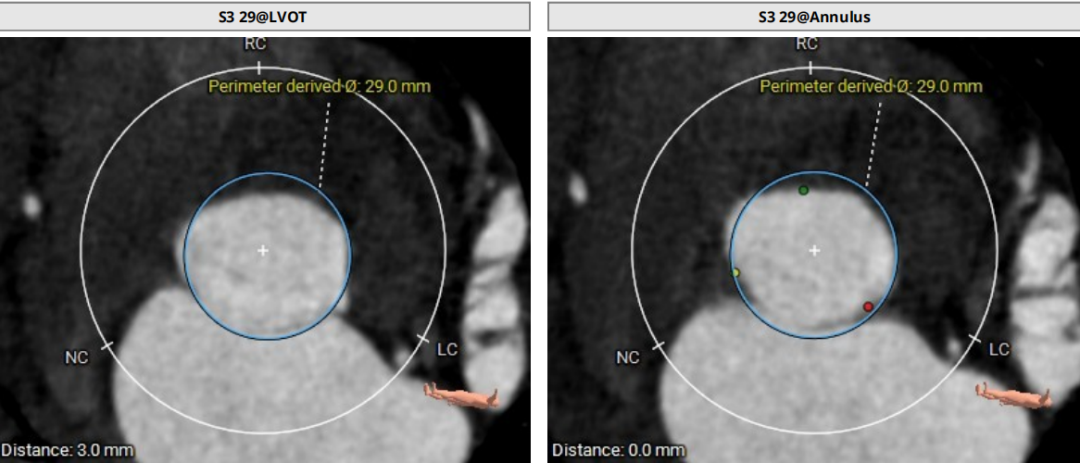Image resolution: width=1080 pixels, height=463 pixels.
Task: Click the RC tick mark in LVOT view
Action: point(258,68)
